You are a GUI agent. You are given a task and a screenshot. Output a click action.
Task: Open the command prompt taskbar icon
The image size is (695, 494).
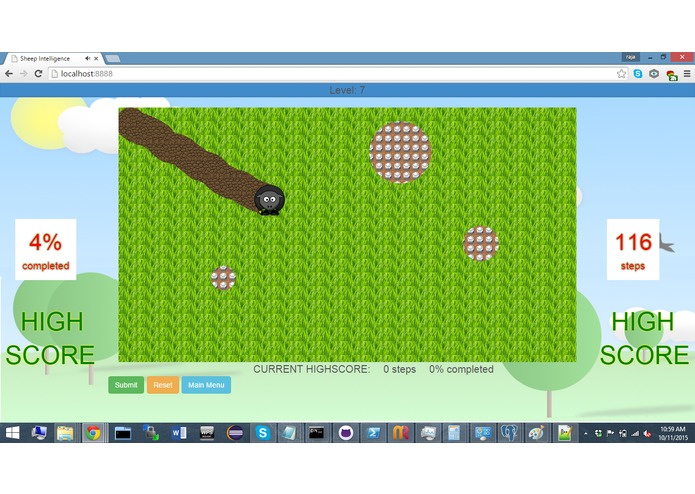[316, 433]
